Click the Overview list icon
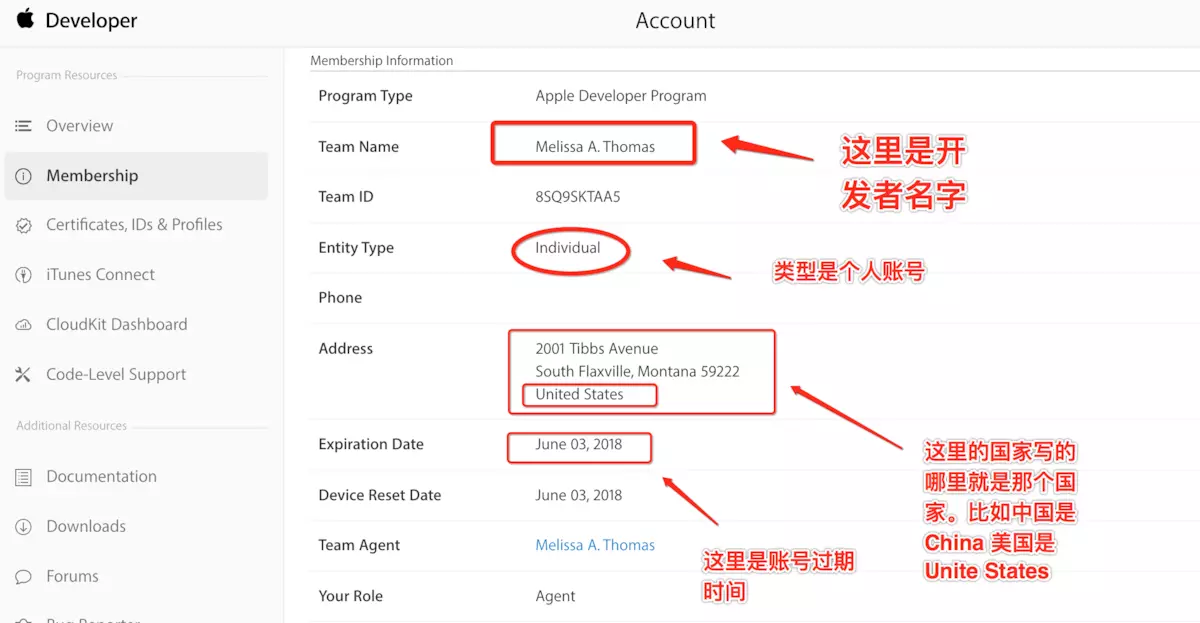 pos(23,126)
